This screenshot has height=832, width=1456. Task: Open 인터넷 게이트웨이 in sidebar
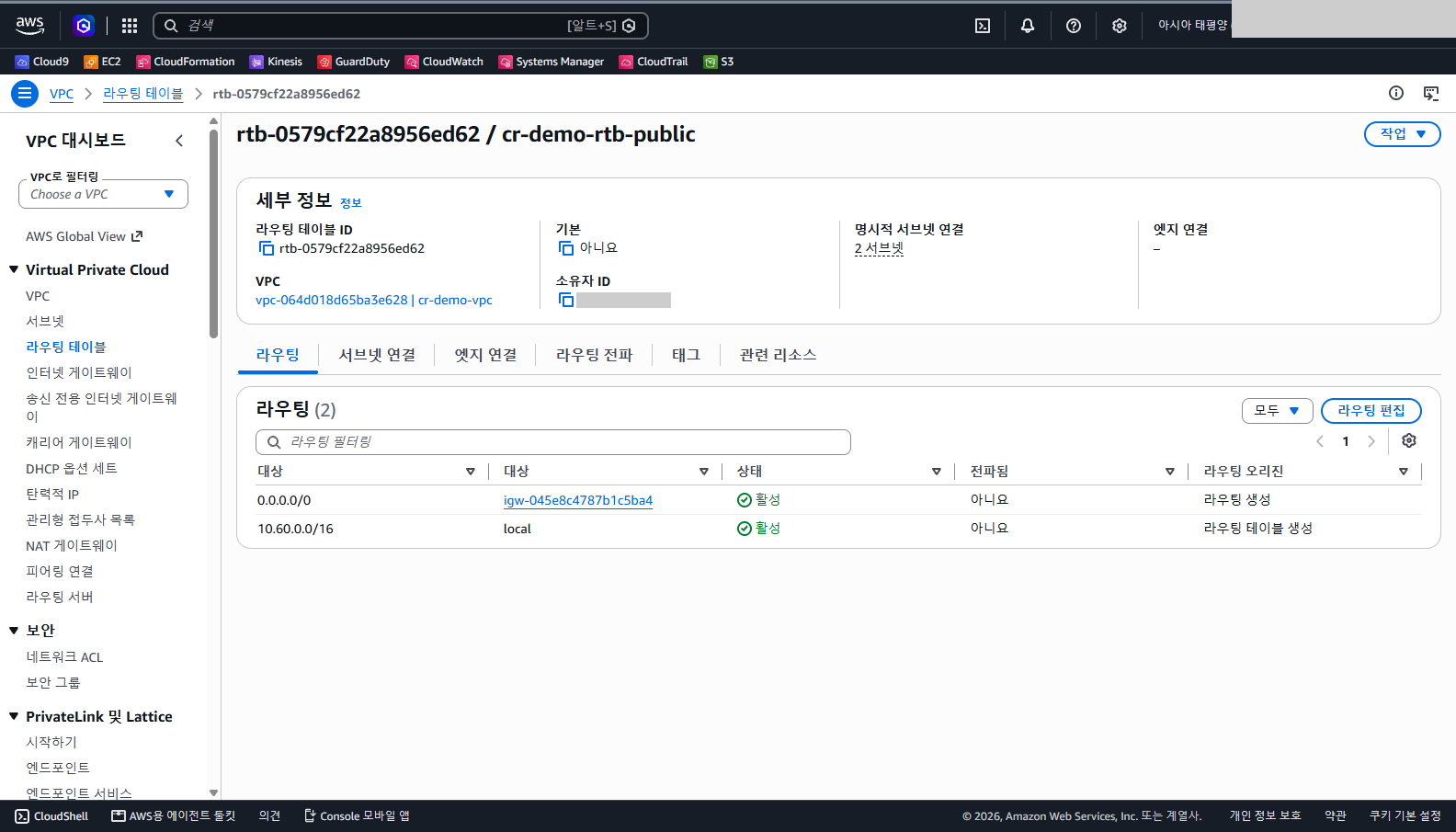tap(79, 372)
